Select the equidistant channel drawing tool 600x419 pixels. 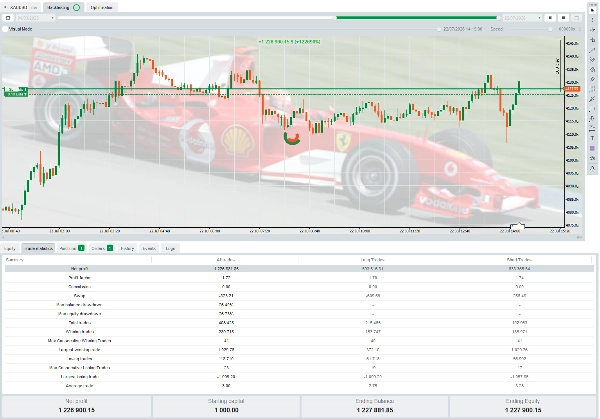592,60
